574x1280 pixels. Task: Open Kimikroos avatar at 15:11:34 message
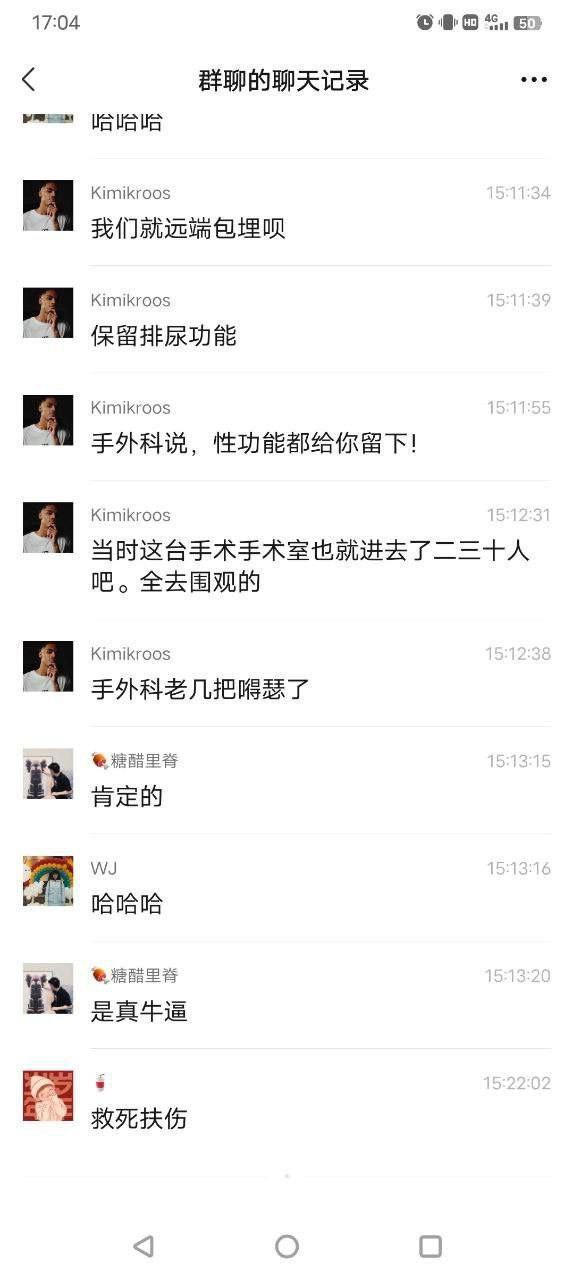click(x=48, y=205)
